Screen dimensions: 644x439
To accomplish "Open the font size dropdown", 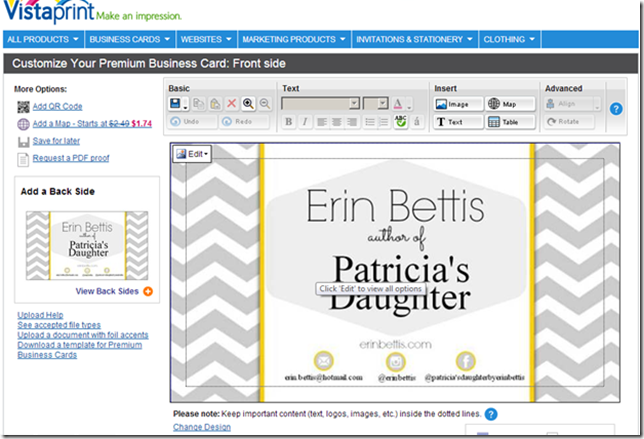I will (x=376, y=103).
